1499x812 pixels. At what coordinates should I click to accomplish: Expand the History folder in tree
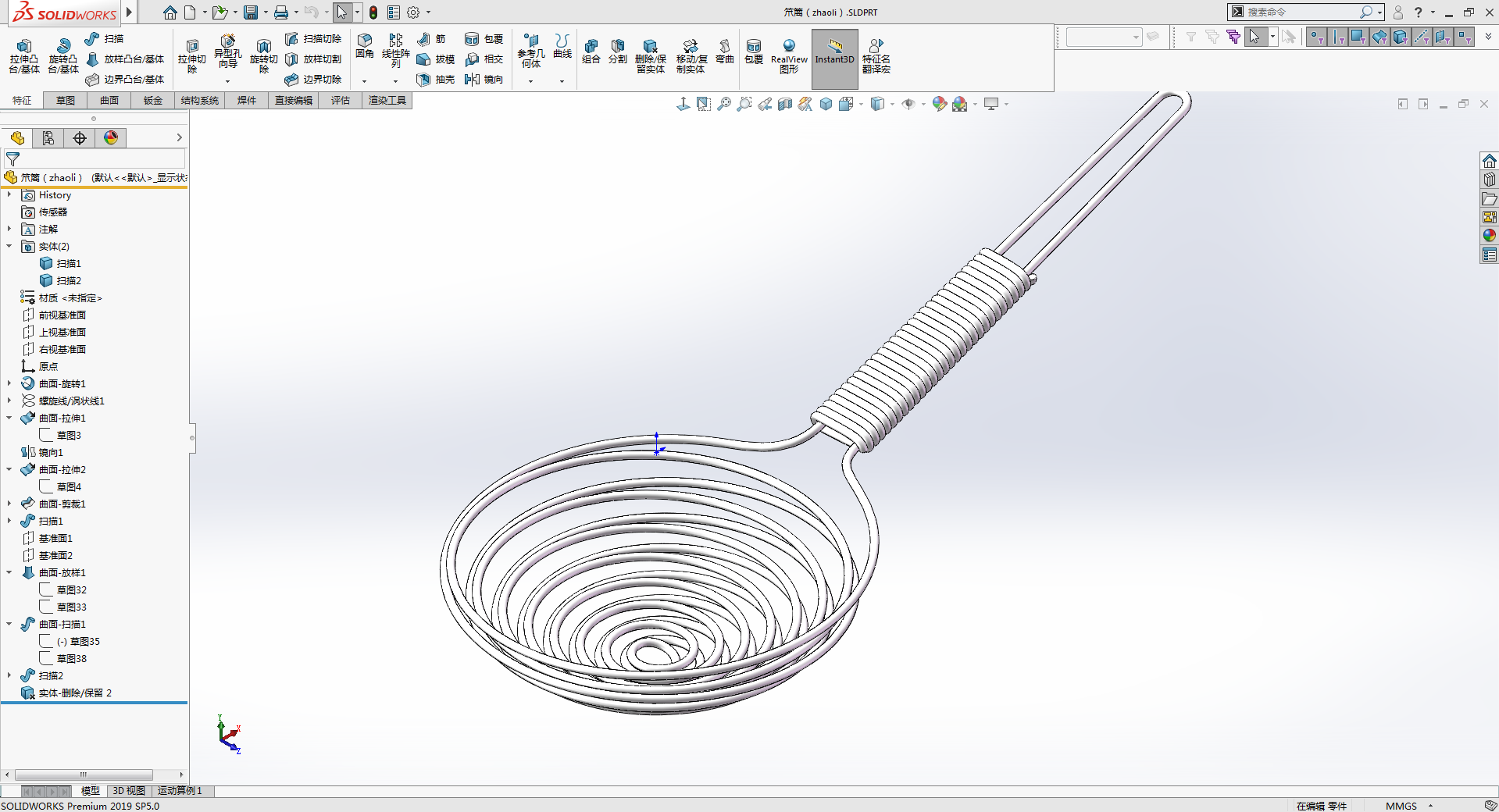tap(9, 194)
